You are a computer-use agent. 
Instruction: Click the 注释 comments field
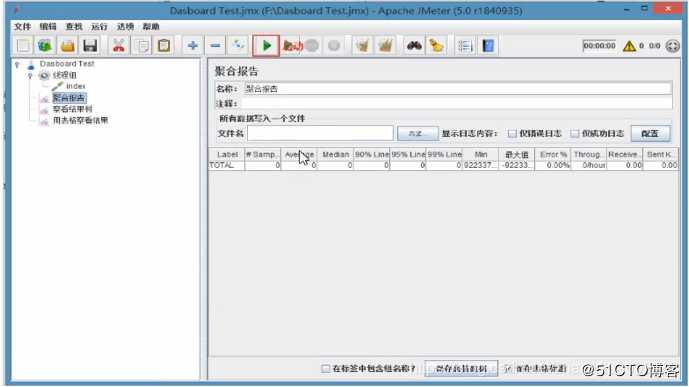pyautogui.click(x=457, y=103)
